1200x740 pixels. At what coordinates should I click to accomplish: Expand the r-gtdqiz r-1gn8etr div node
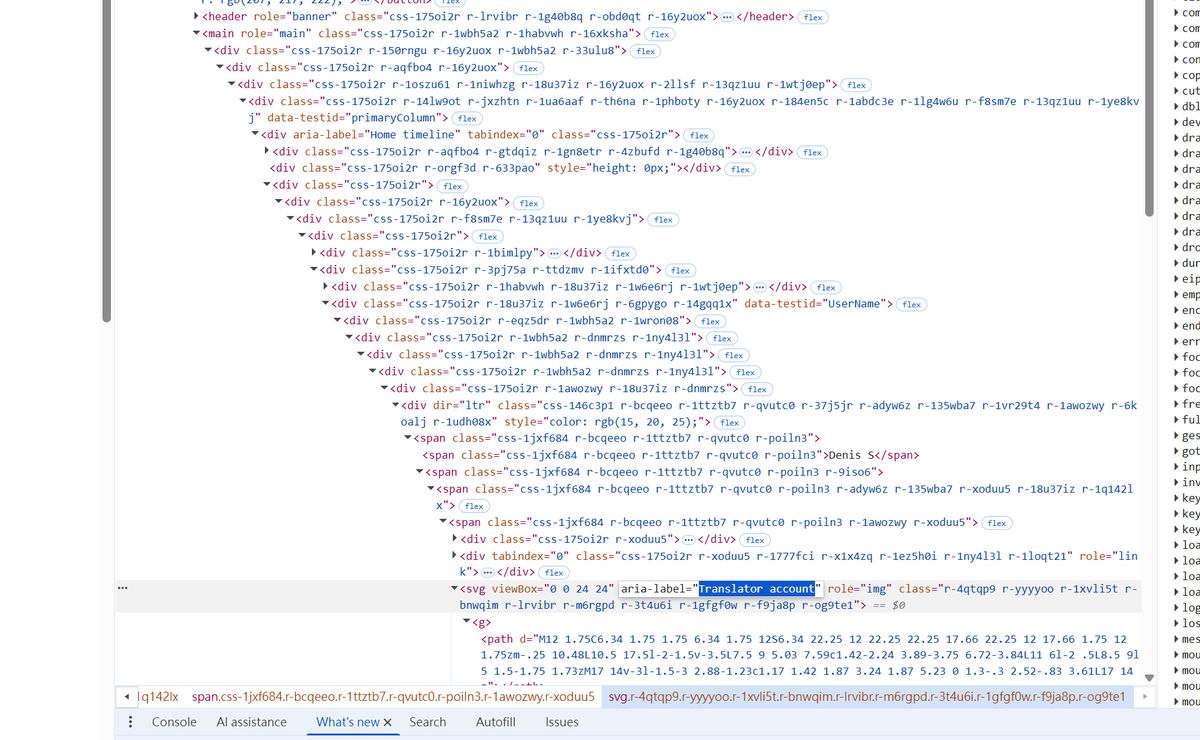point(266,151)
